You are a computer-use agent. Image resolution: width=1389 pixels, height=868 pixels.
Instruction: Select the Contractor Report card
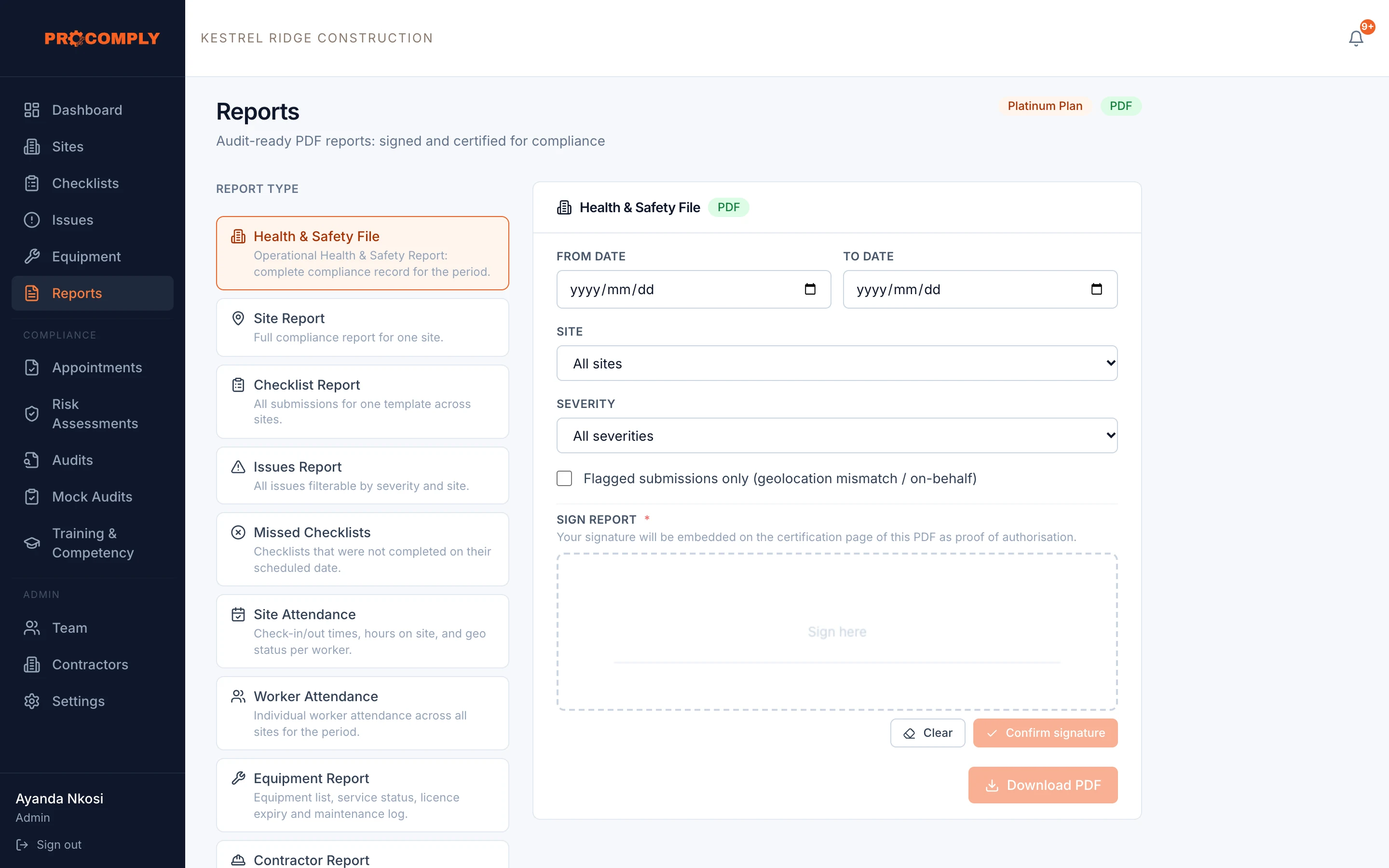[362, 855]
